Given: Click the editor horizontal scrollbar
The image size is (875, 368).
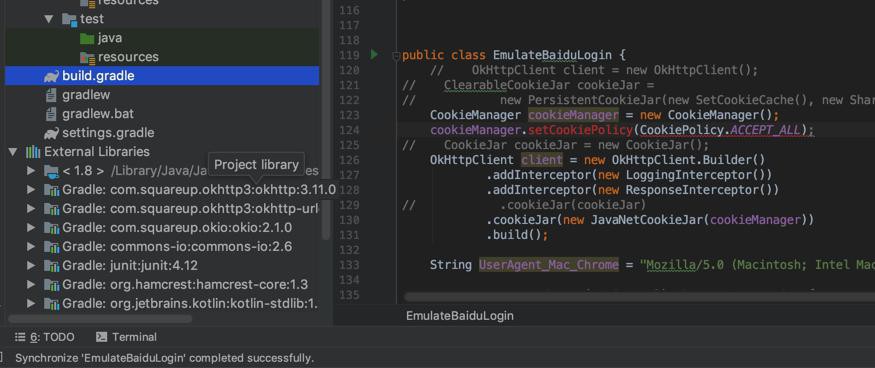Looking at the screenshot, I should coord(640,297).
